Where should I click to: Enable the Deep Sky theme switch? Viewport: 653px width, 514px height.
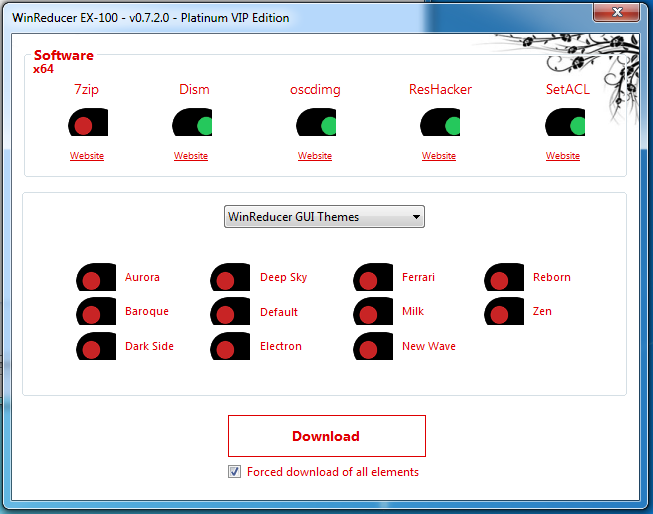pos(230,277)
